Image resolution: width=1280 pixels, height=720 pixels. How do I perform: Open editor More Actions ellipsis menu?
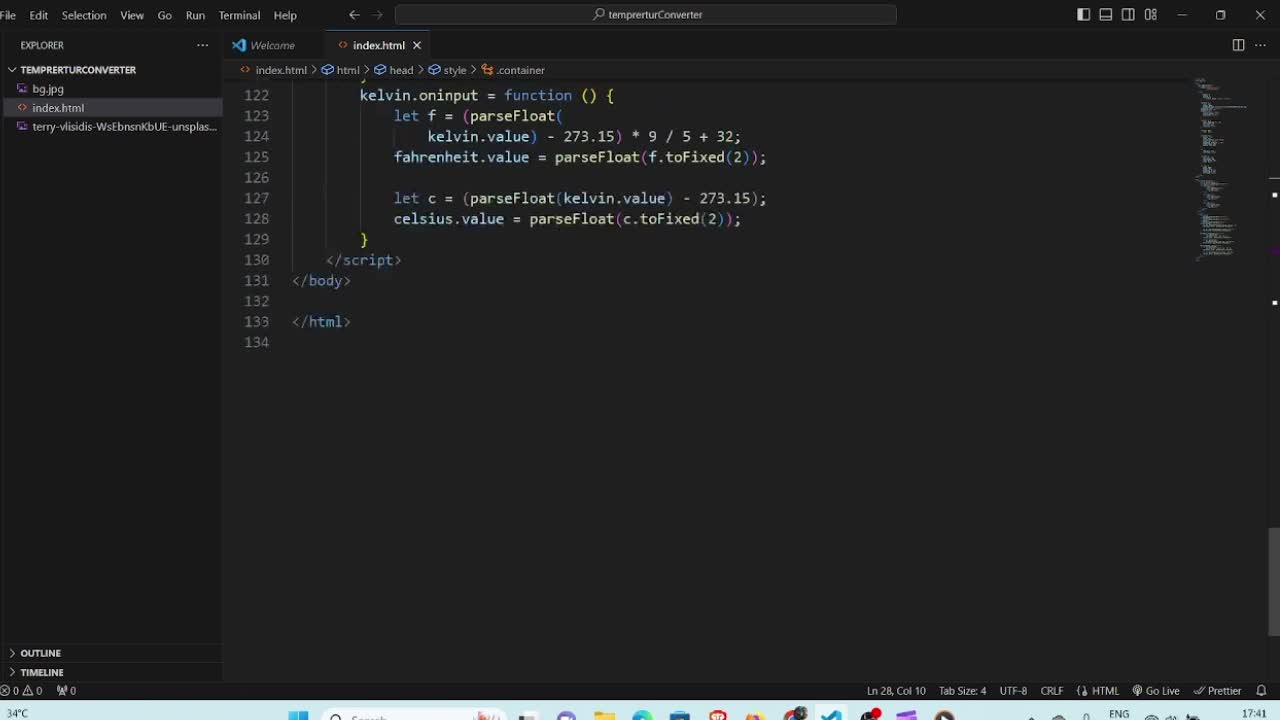1259,45
